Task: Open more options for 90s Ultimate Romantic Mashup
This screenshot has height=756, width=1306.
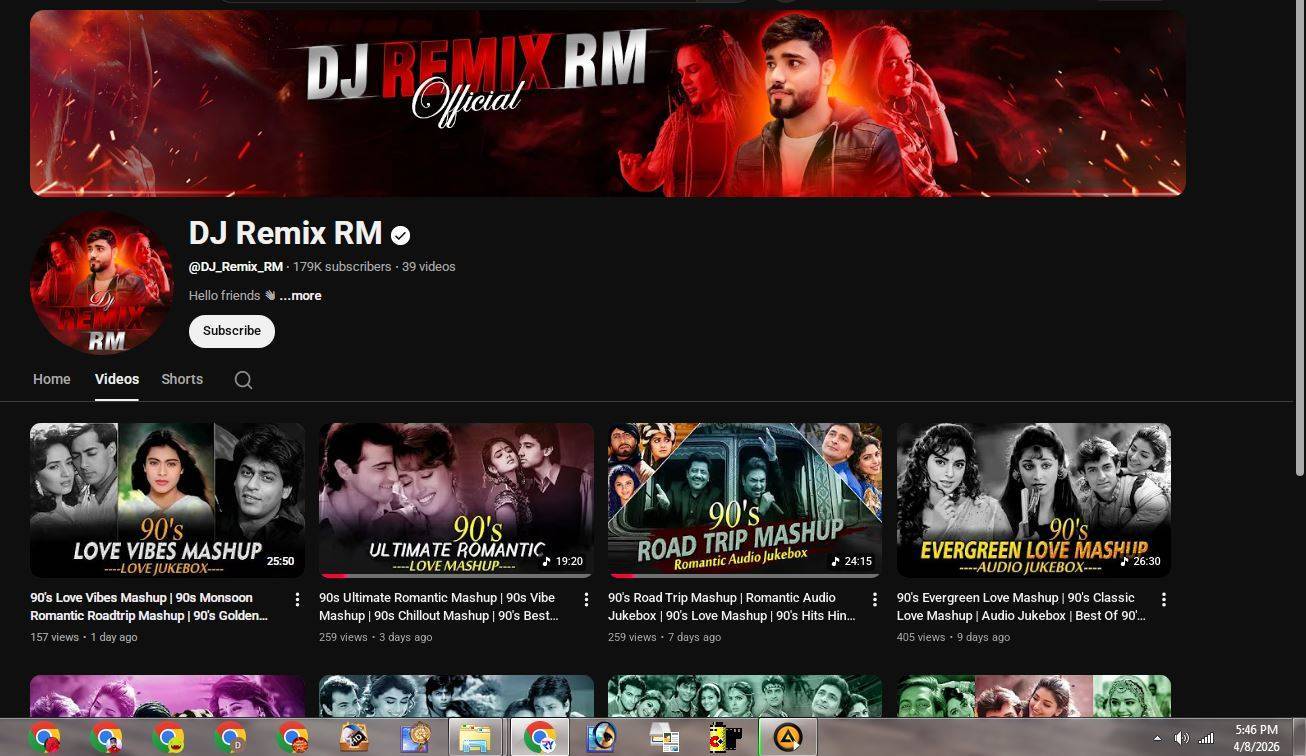Action: pos(586,599)
